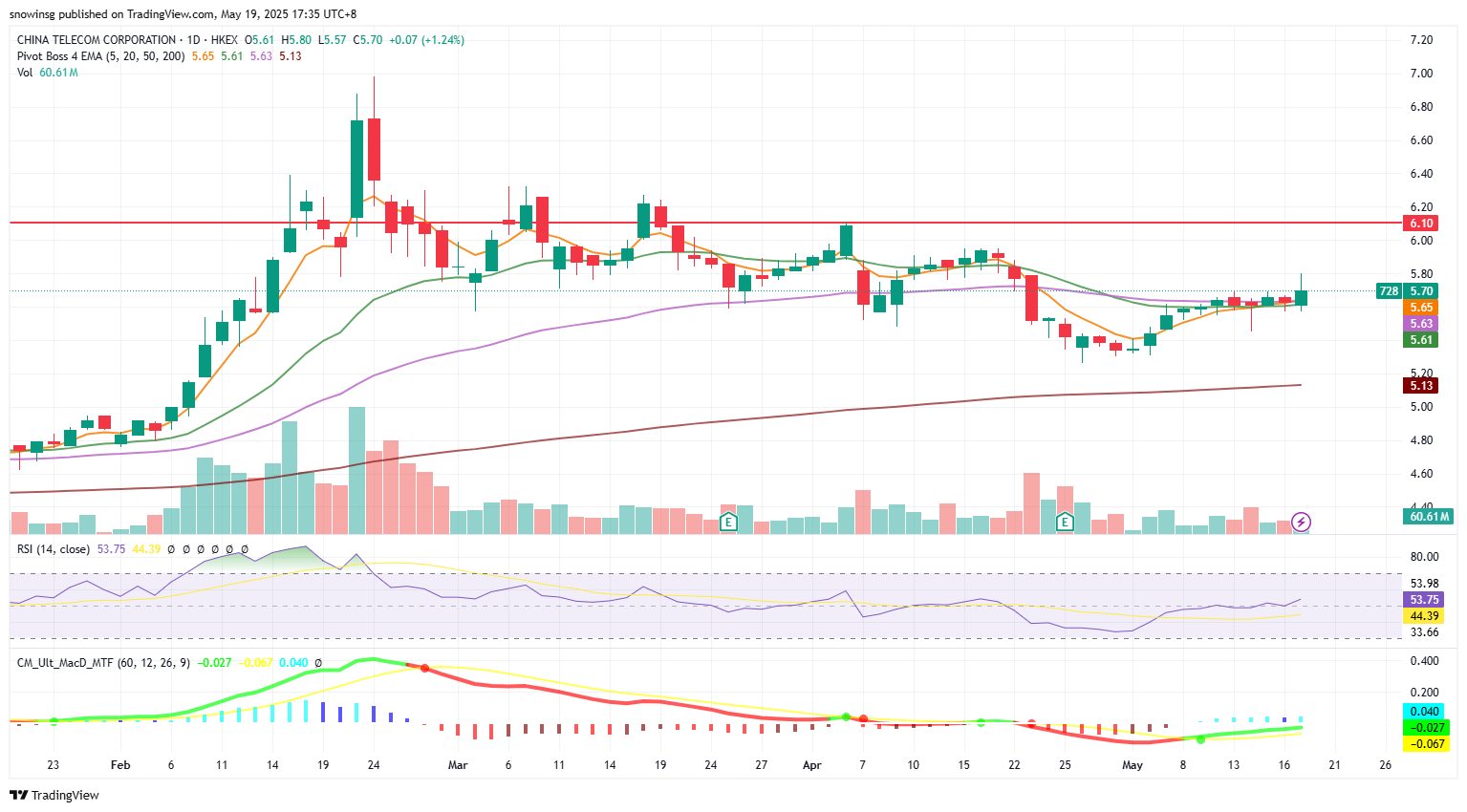Click the 'May' date axis label

point(1133,765)
